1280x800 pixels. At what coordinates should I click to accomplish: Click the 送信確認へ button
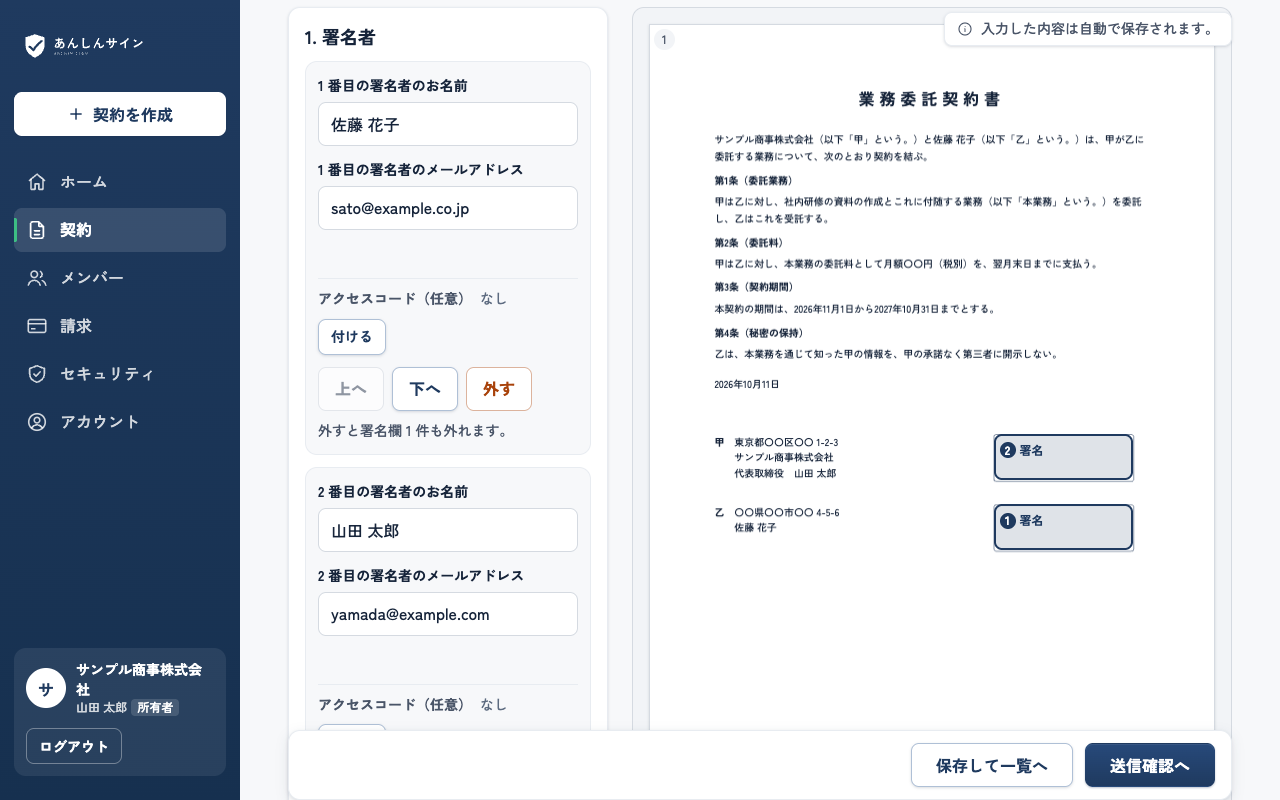[1150, 766]
